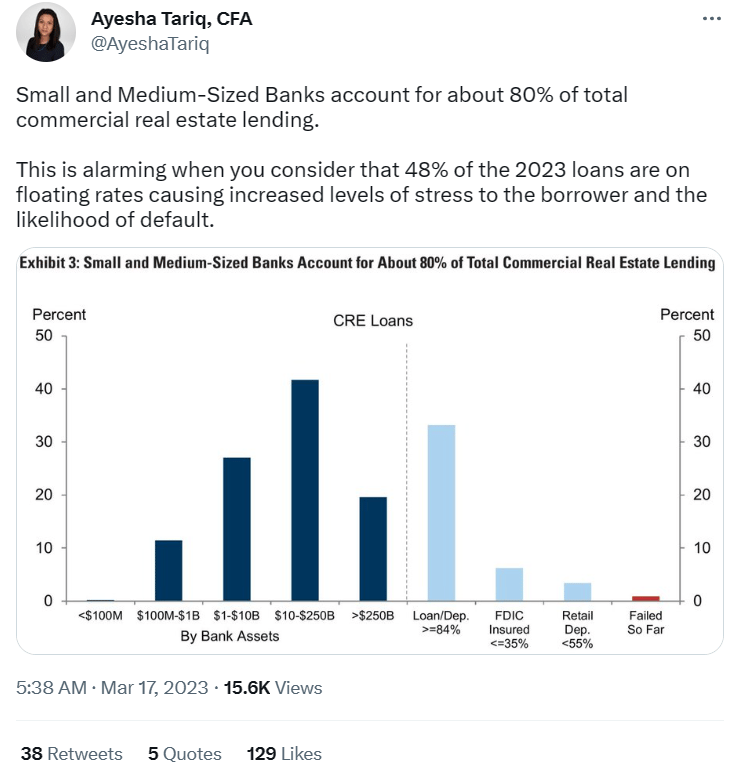This screenshot has height=782, width=740.
Task: Click the red Failed So Far bar
Action: click(646, 598)
